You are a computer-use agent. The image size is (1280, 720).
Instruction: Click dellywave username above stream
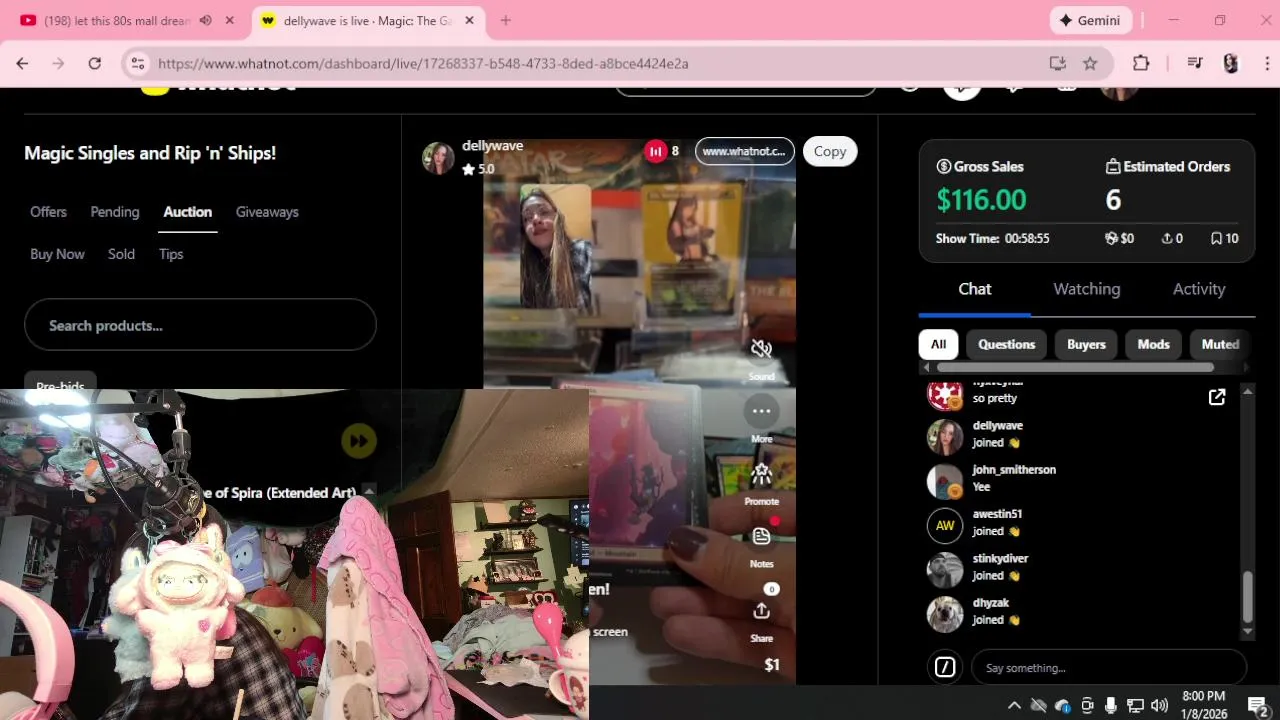point(492,146)
